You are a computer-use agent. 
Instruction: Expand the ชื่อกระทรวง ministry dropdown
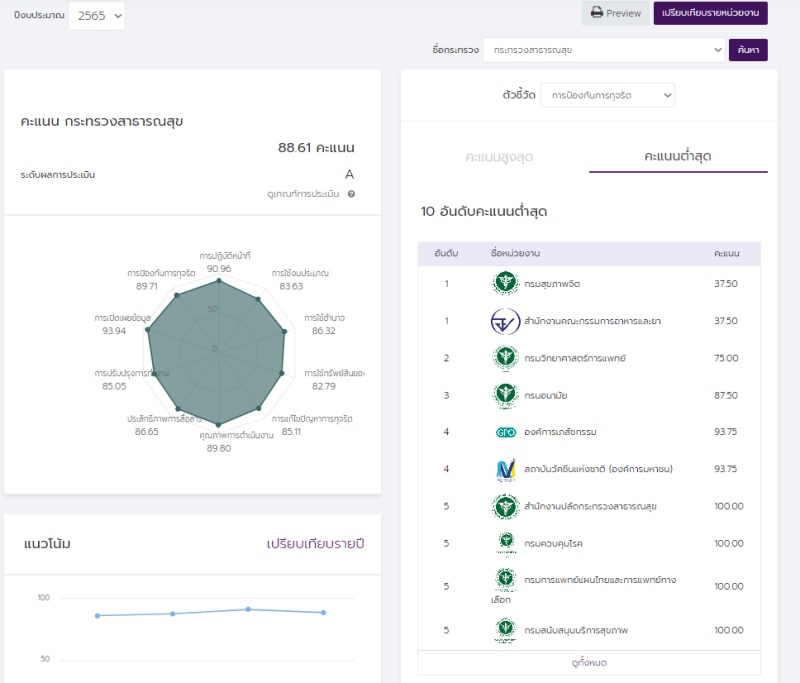coord(603,49)
